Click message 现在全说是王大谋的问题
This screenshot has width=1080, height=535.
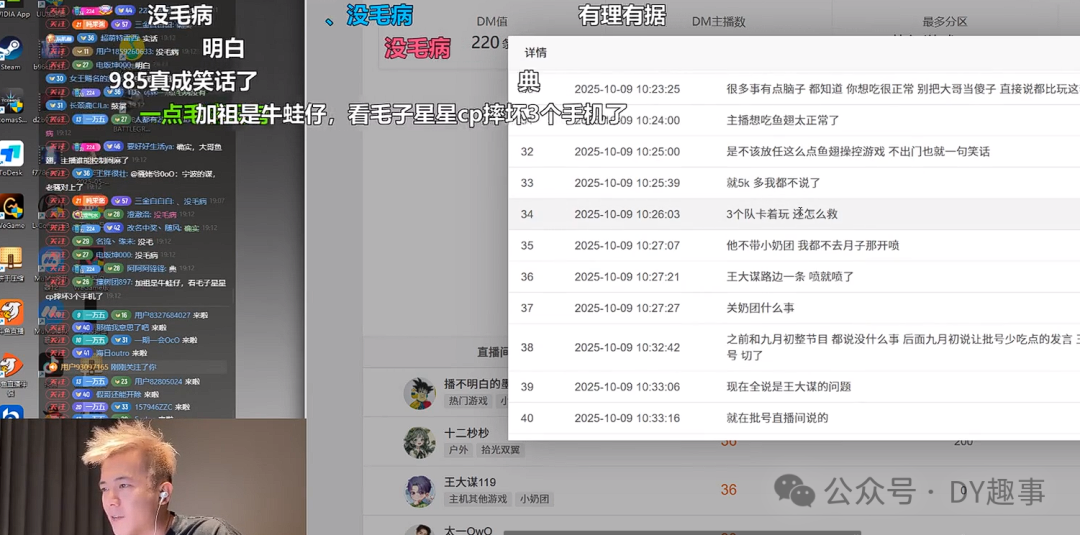789,386
